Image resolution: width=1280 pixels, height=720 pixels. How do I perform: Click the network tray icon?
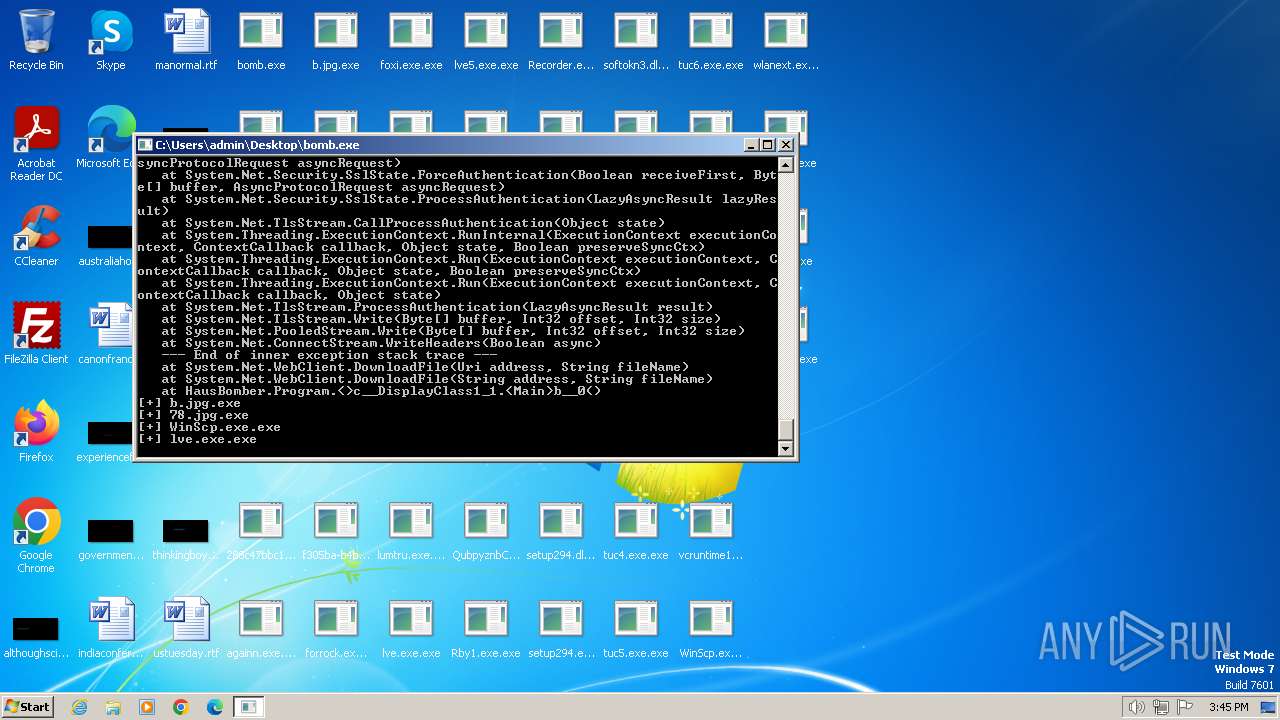1161,707
